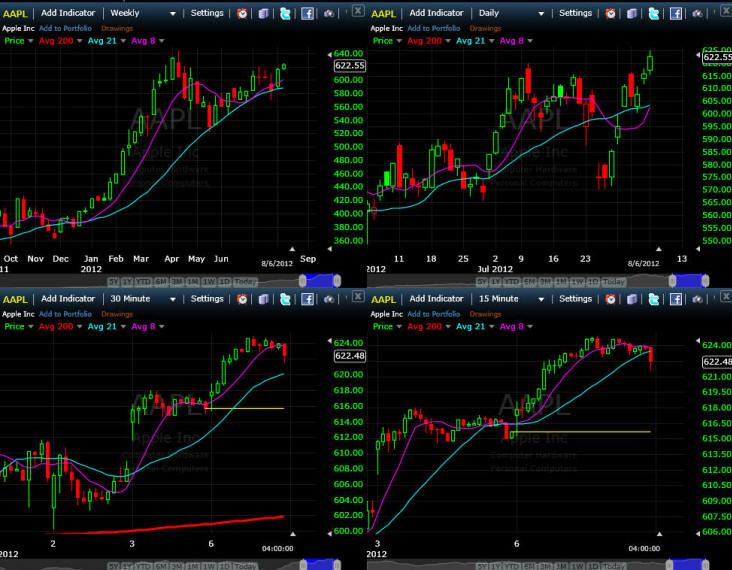Click Add to Portfolio in Daily chart

434,28
